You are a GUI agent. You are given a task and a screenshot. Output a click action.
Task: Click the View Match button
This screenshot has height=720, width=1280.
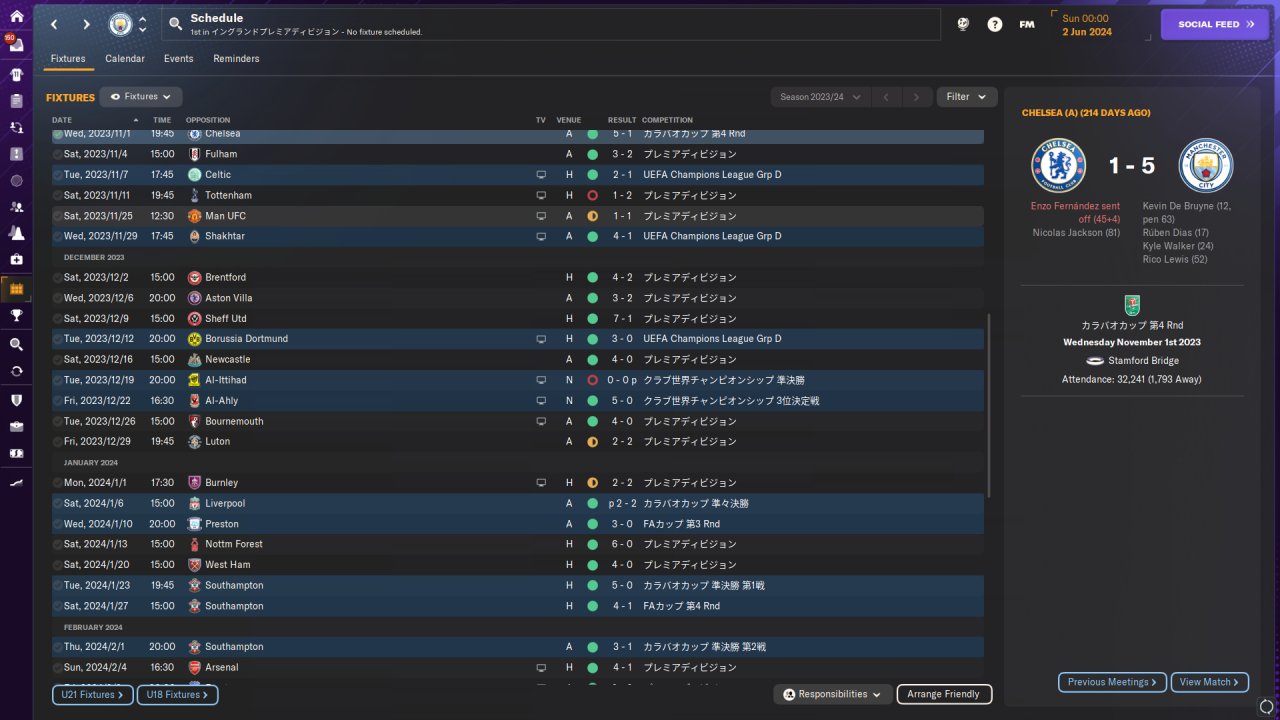click(x=1210, y=682)
